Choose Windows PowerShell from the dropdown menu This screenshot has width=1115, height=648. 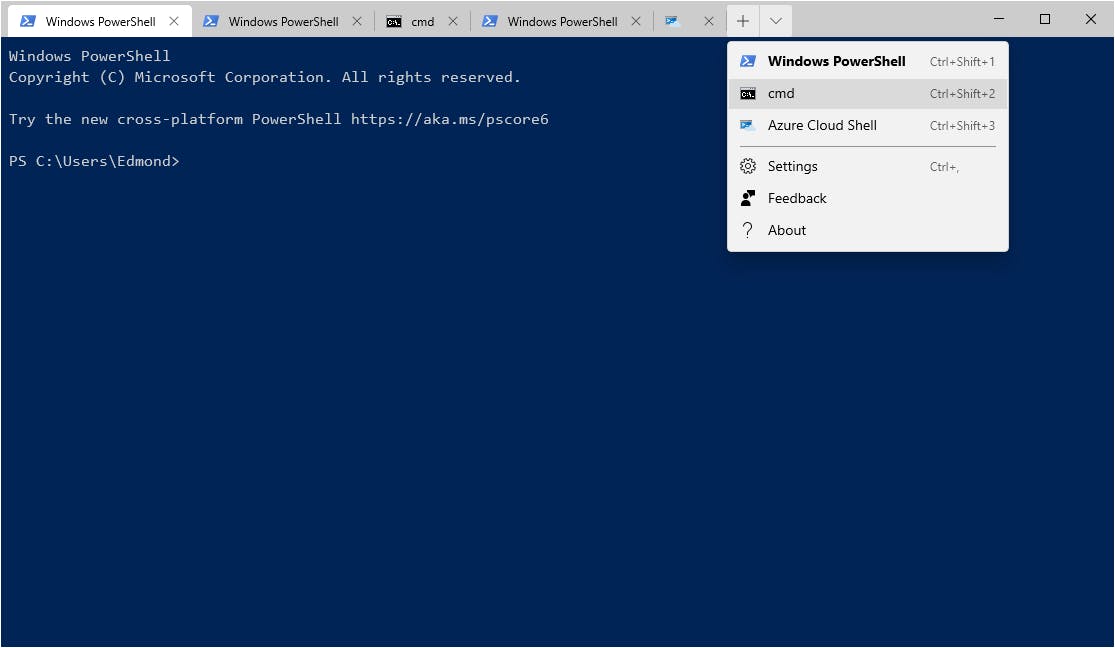(868, 61)
